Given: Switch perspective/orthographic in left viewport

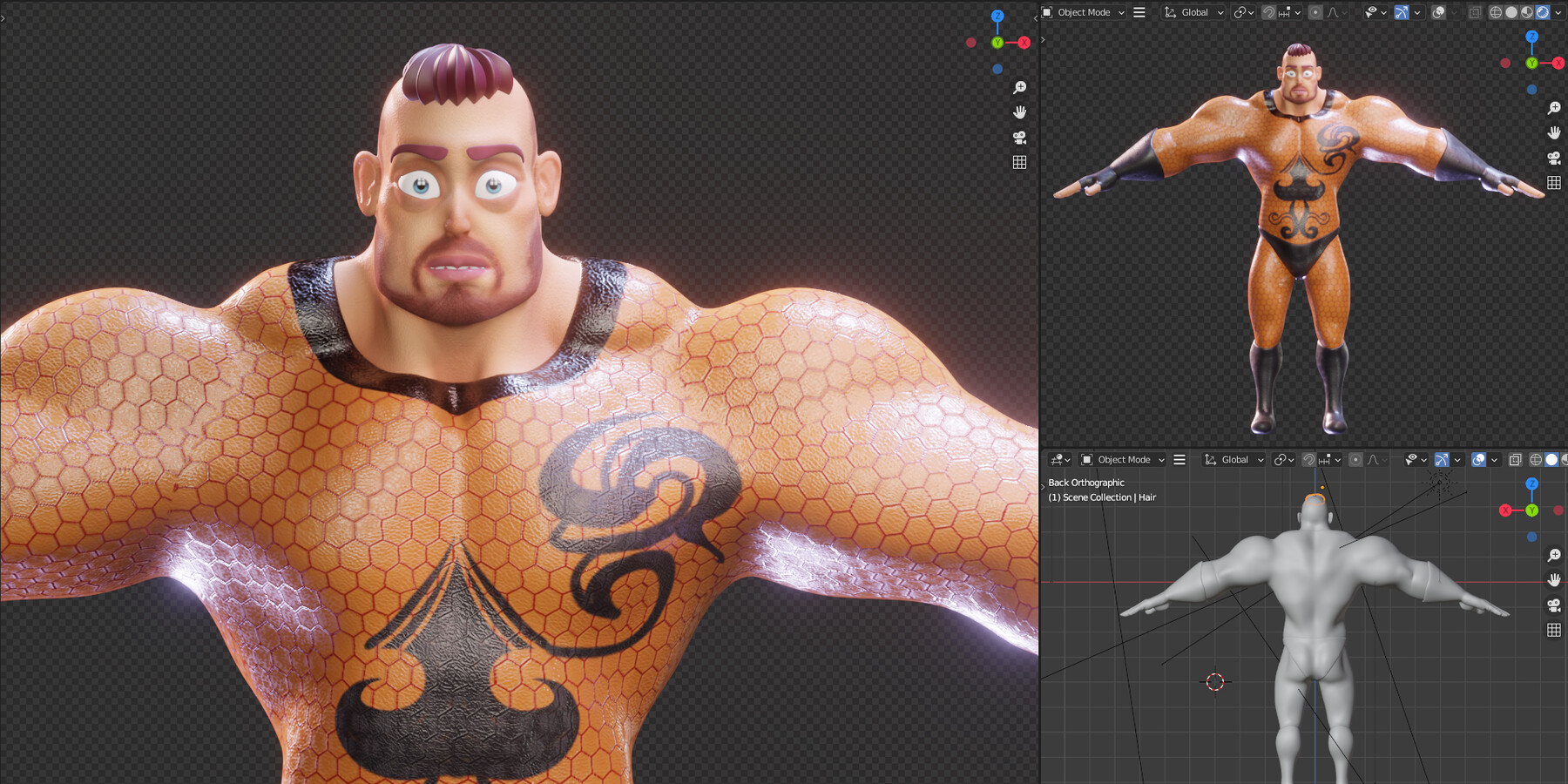Looking at the screenshot, I should pos(1019,162).
